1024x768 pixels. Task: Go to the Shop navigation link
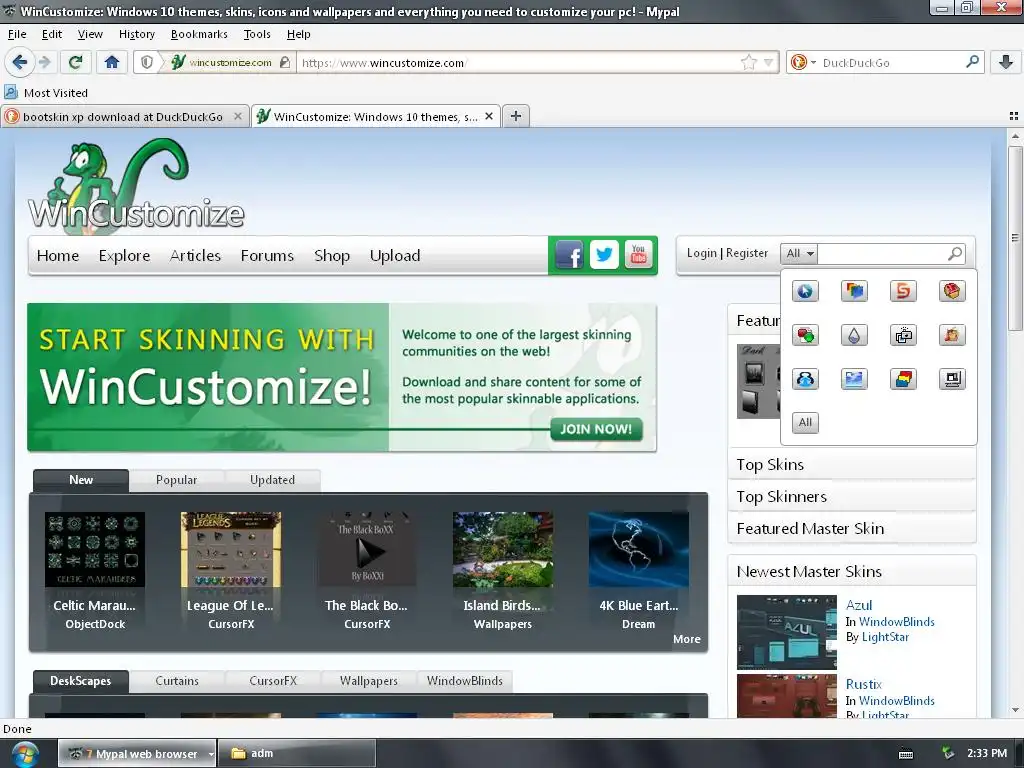point(332,255)
